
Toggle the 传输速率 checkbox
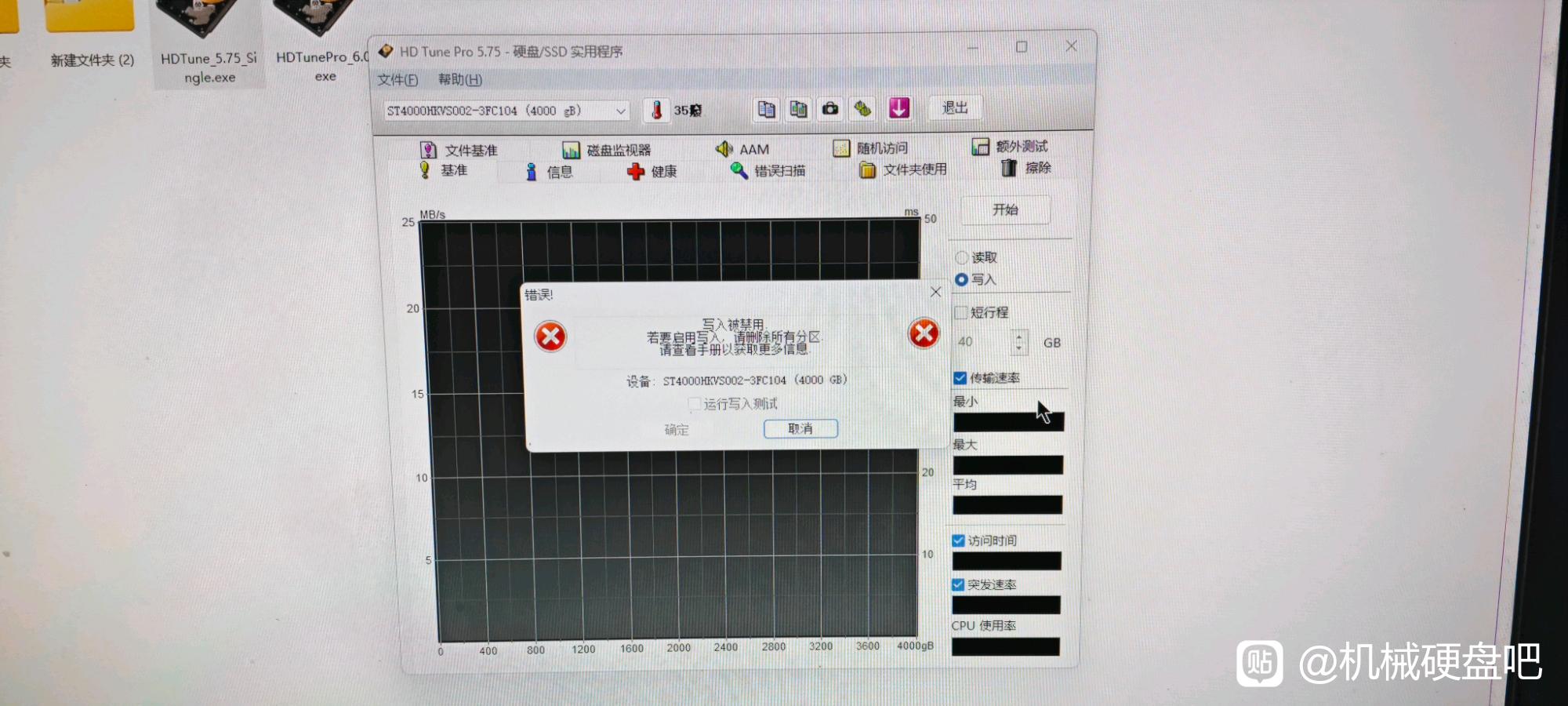pyautogui.click(x=960, y=378)
